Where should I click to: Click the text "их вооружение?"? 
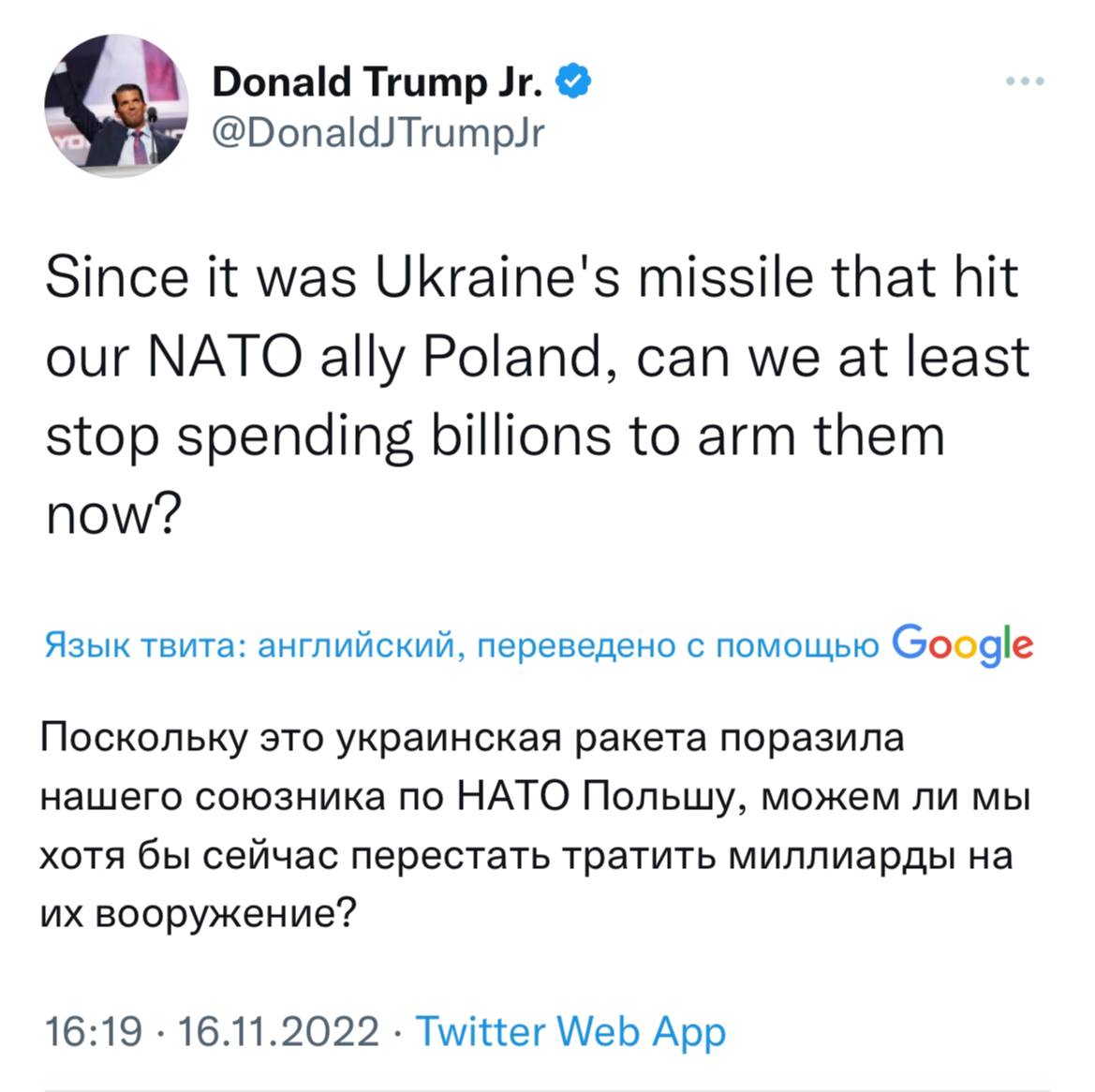click(x=199, y=913)
